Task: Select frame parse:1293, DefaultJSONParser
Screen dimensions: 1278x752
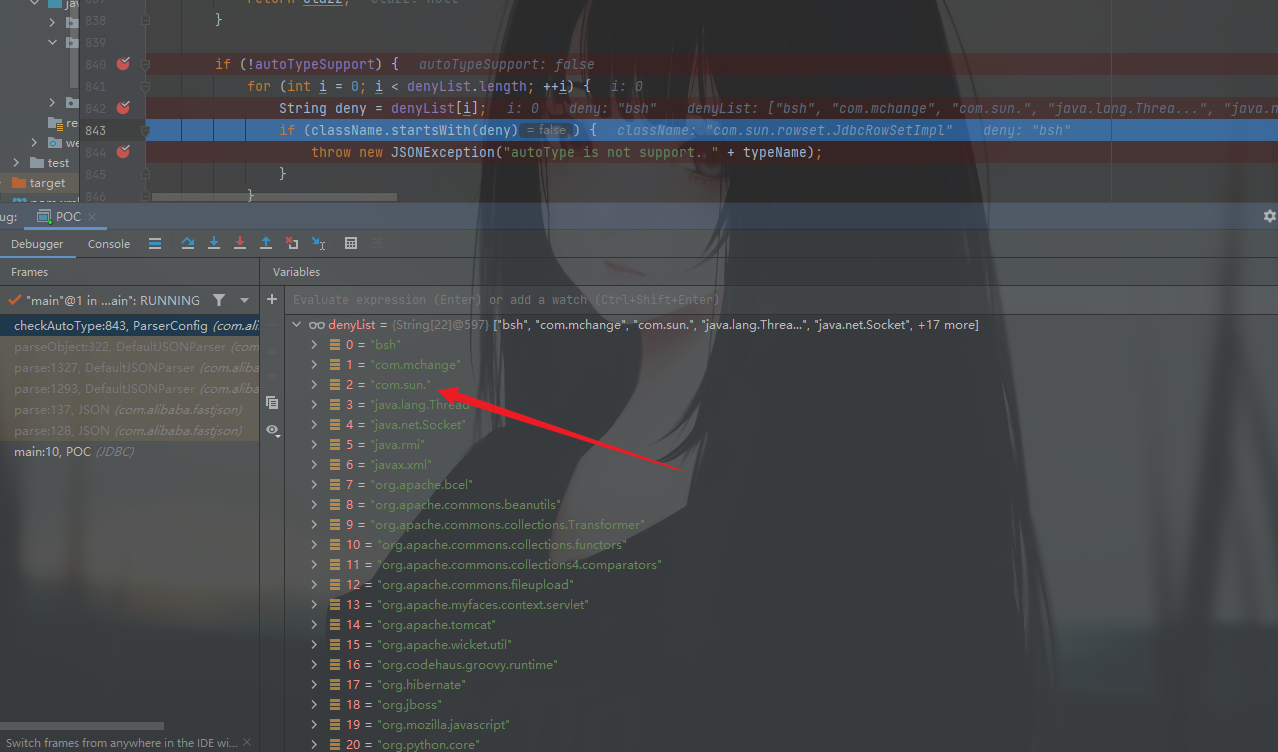Action: (x=129, y=389)
